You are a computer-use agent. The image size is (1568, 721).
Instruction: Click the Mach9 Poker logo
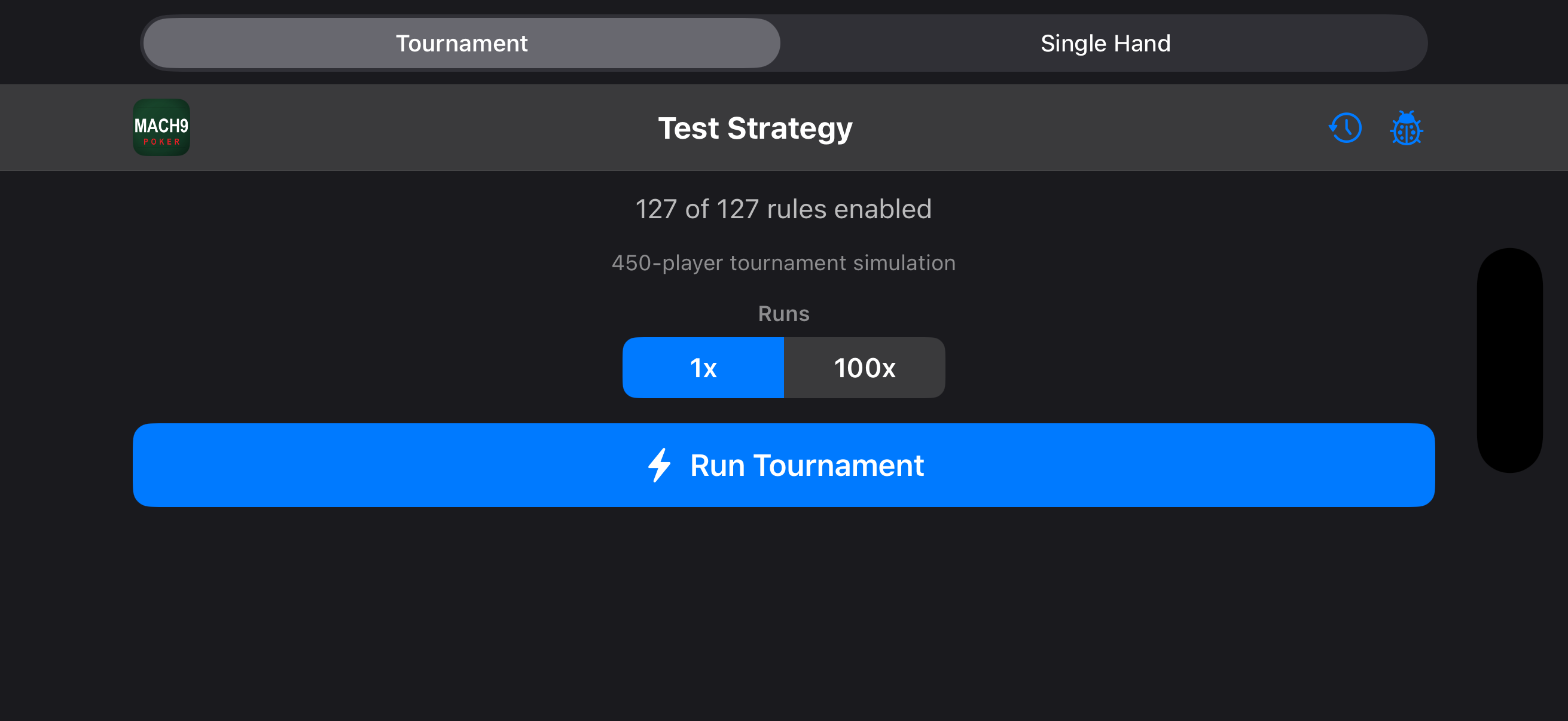point(161,127)
